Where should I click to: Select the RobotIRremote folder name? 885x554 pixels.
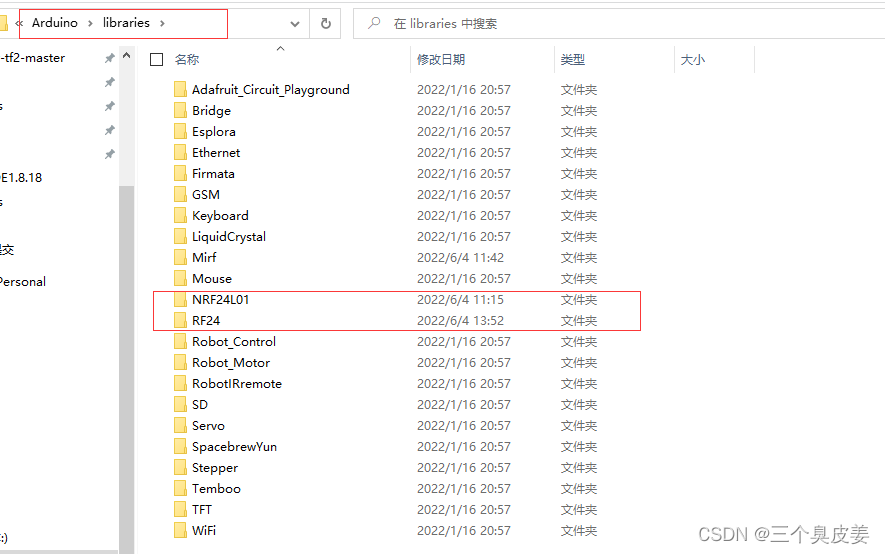[x=237, y=384]
